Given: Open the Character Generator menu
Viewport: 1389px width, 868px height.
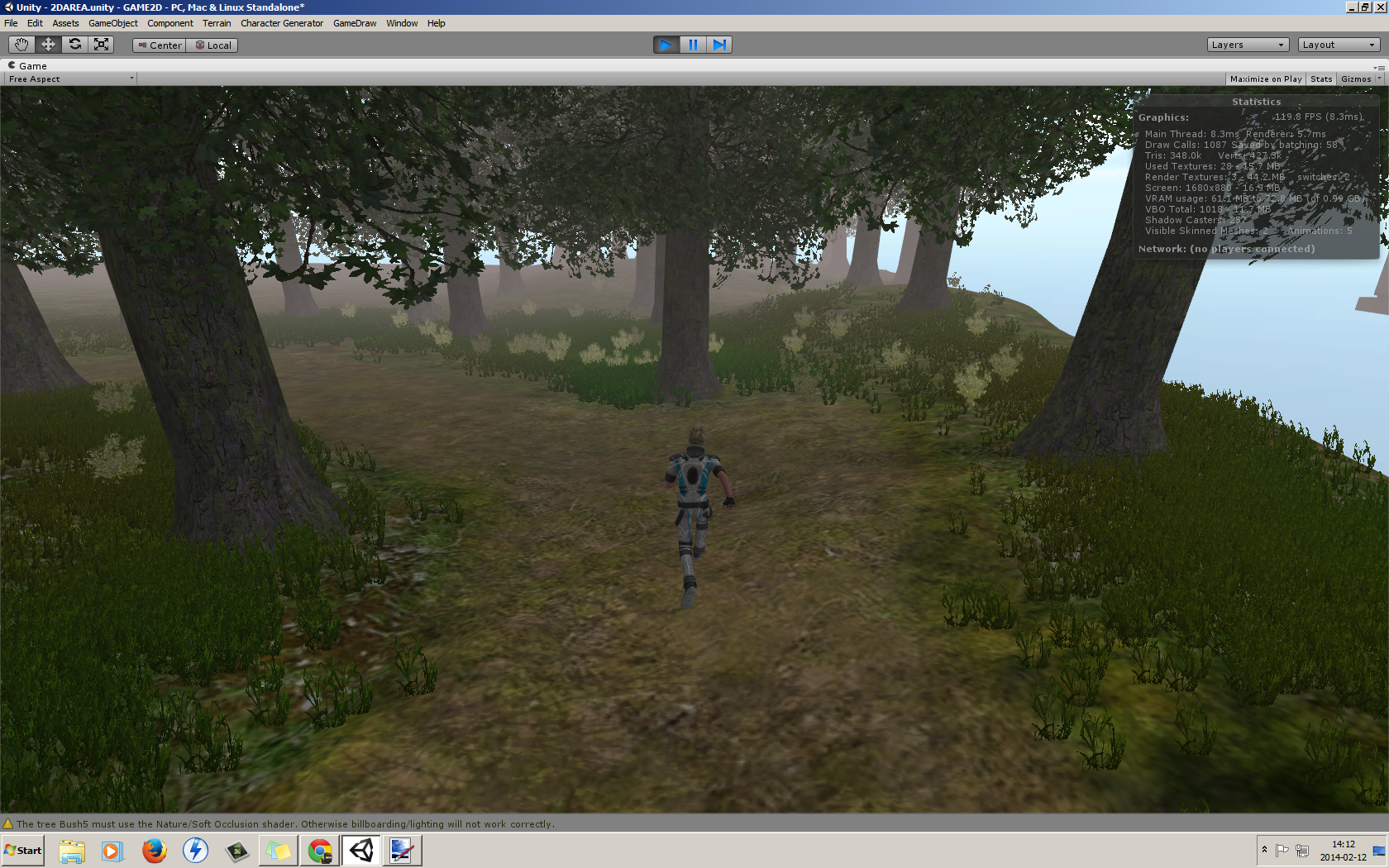Looking at the screenshot, I should (282, 23).
